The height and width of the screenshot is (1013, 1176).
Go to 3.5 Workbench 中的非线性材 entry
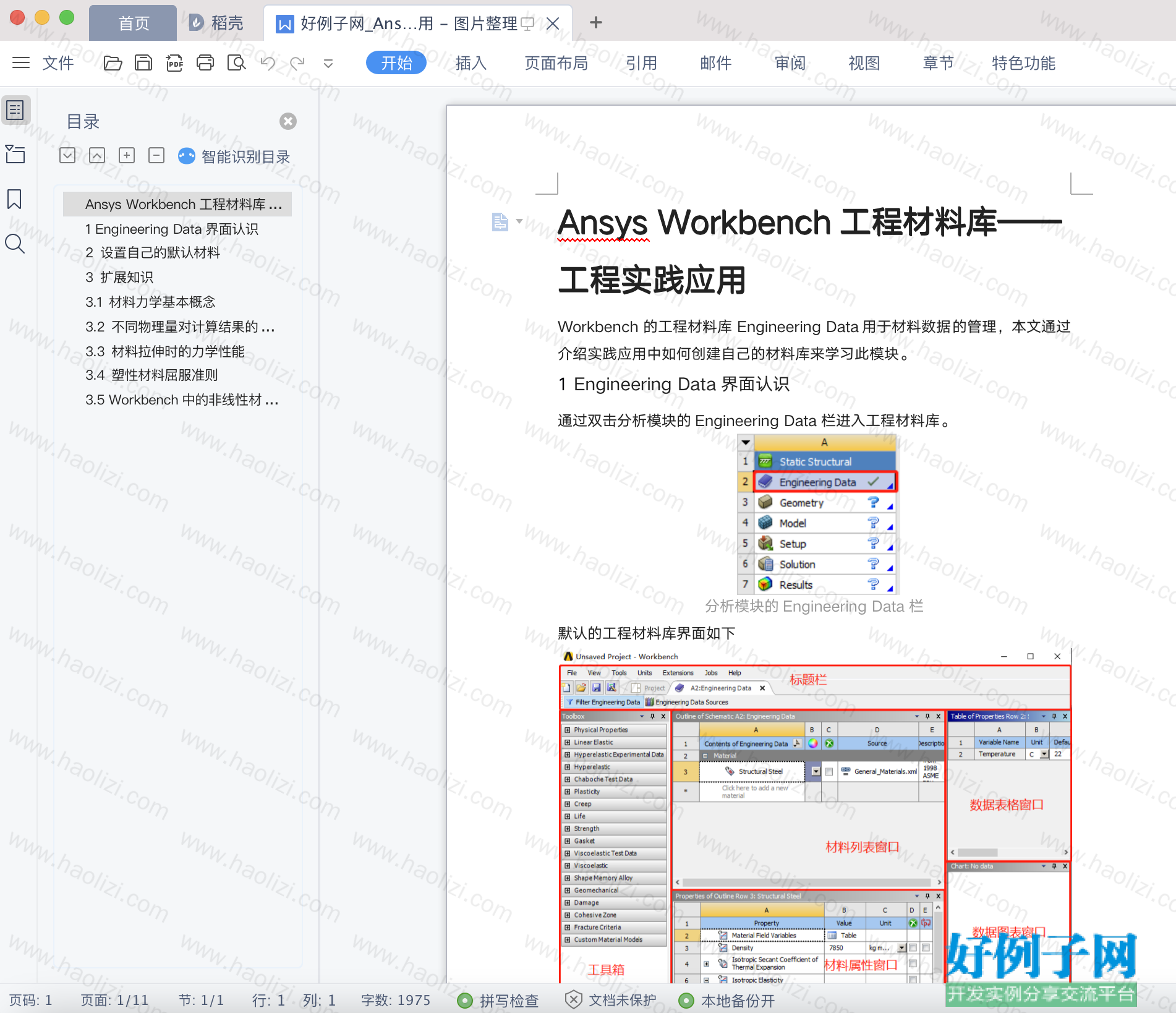pos(182,400)
